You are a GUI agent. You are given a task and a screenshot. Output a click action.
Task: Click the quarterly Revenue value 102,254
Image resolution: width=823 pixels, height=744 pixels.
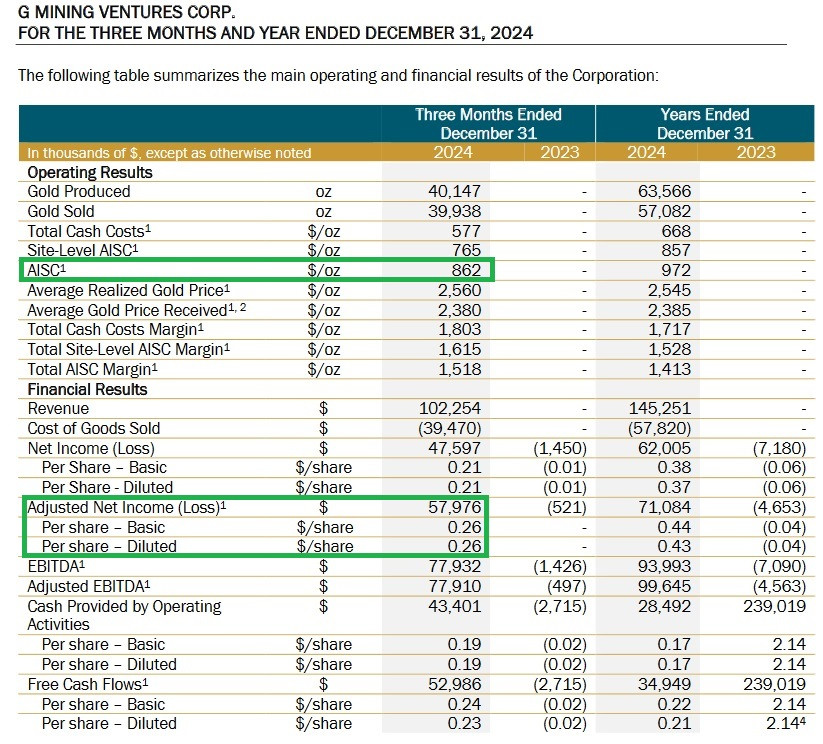tap(449, 409)
